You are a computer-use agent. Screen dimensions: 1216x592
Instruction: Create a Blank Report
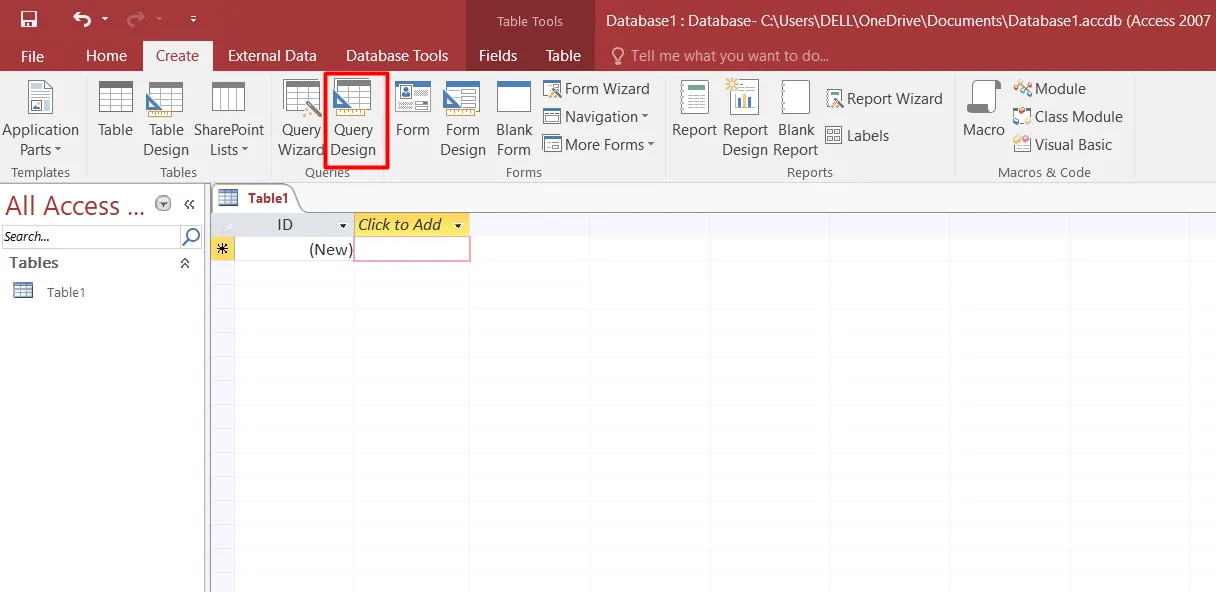795,118
